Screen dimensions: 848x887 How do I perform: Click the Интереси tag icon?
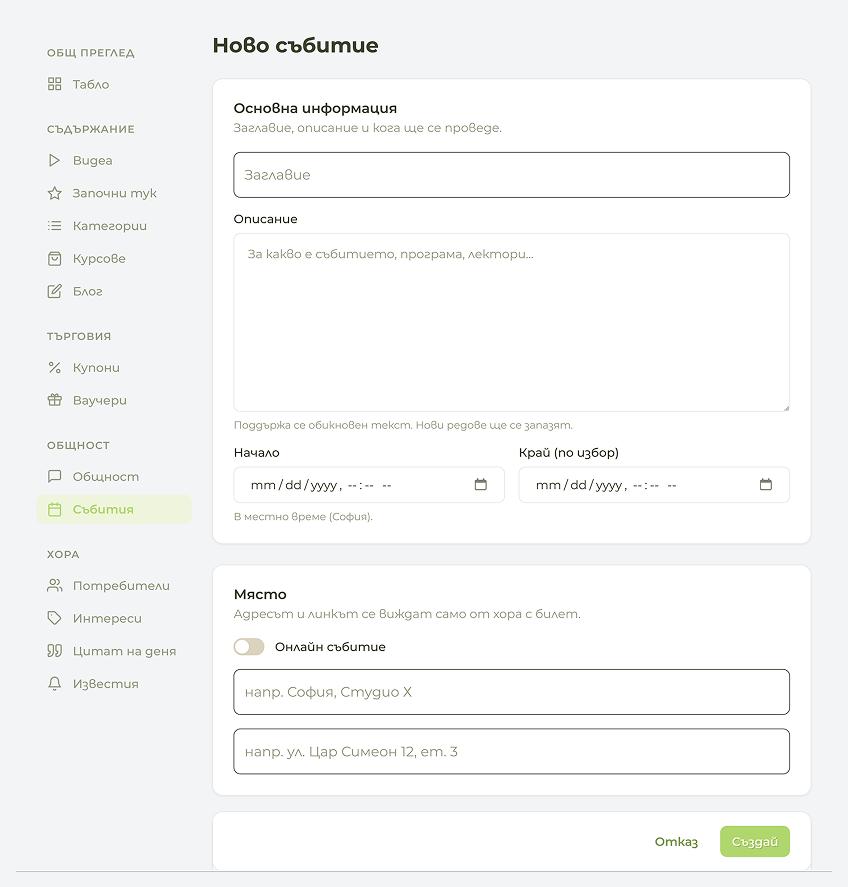(x=54, y=618)
